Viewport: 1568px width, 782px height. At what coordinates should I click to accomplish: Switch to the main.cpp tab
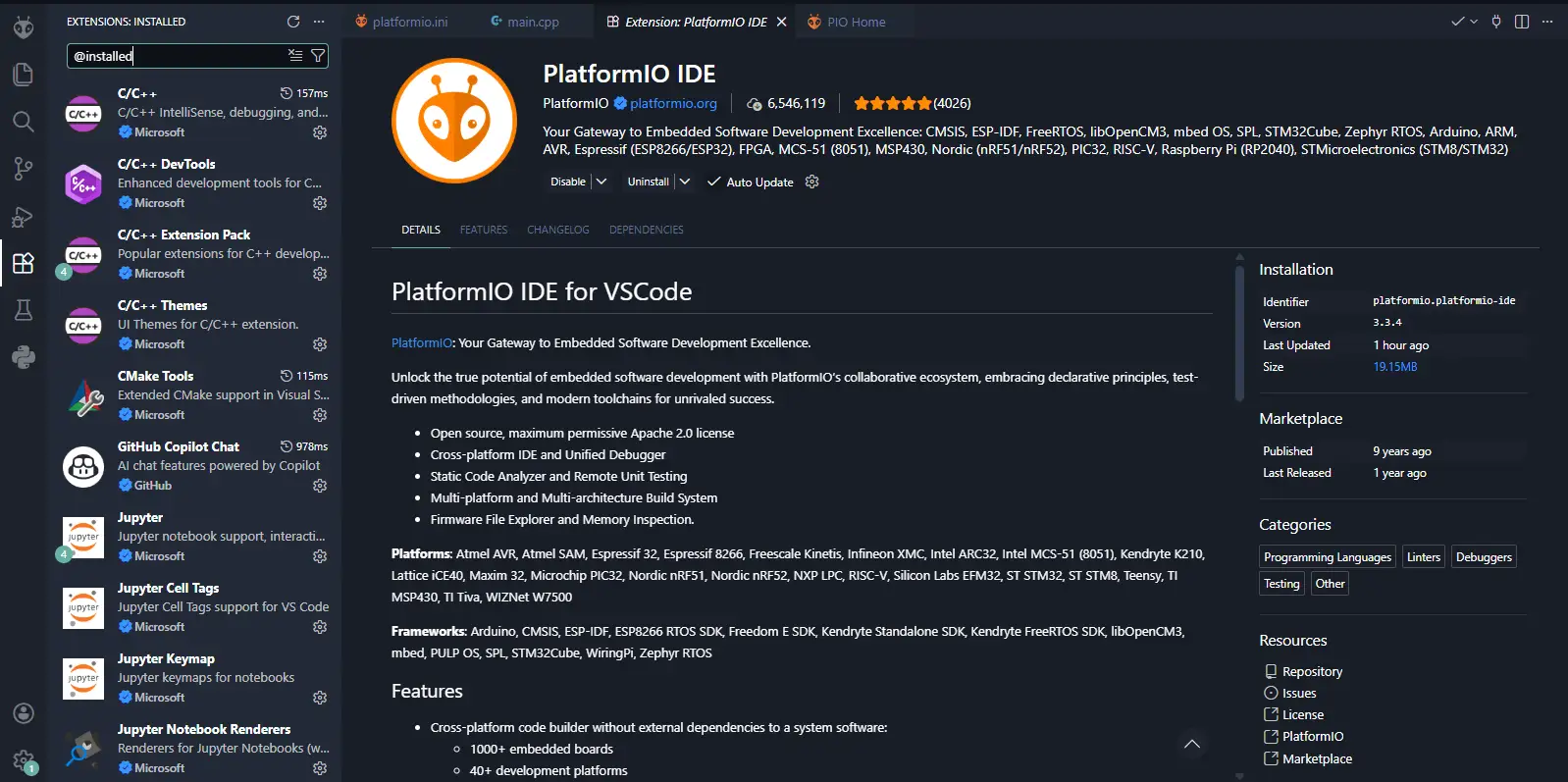525,22
